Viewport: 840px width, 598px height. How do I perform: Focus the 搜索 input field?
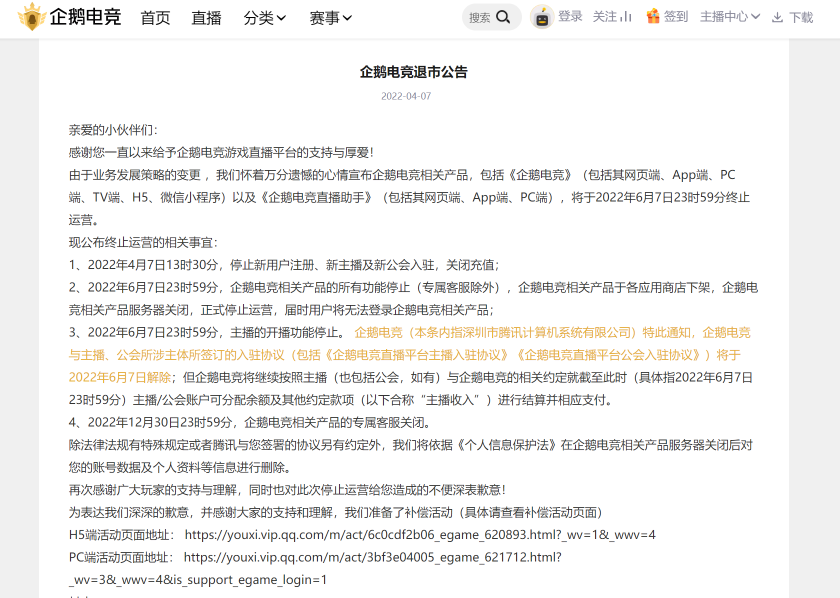(481, 18)
